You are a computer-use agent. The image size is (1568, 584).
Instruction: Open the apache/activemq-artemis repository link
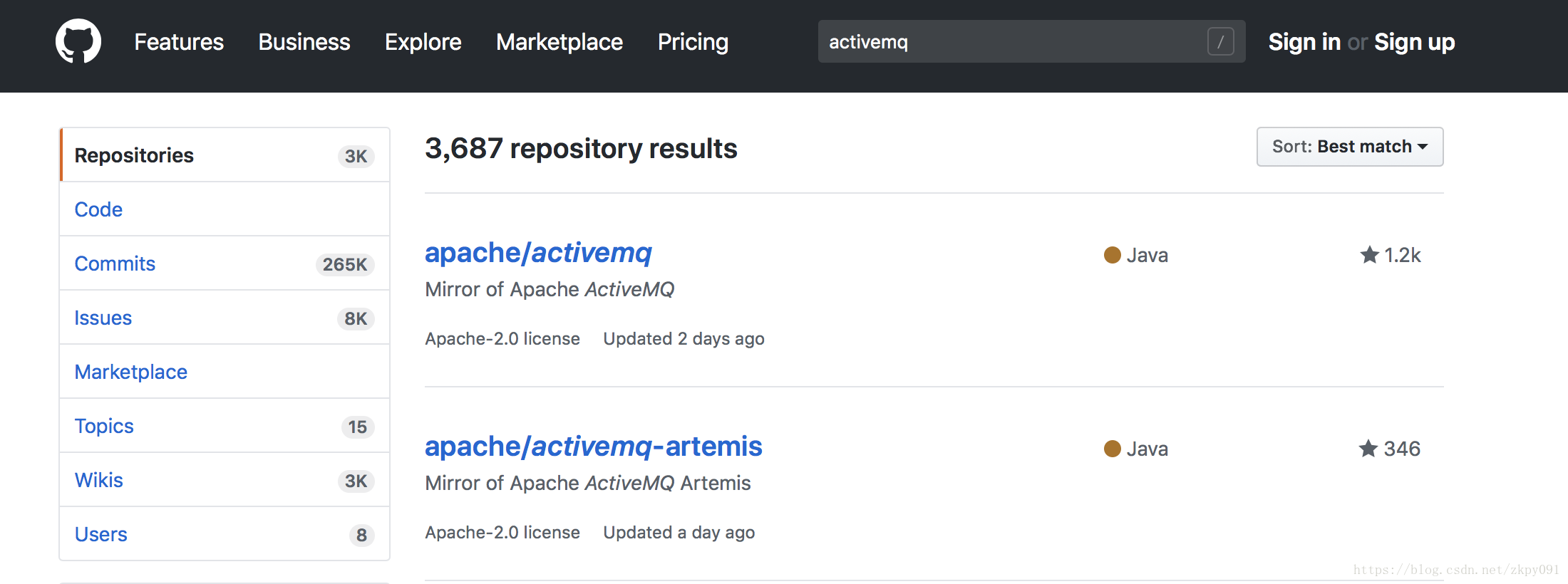[x=593, y=447]
